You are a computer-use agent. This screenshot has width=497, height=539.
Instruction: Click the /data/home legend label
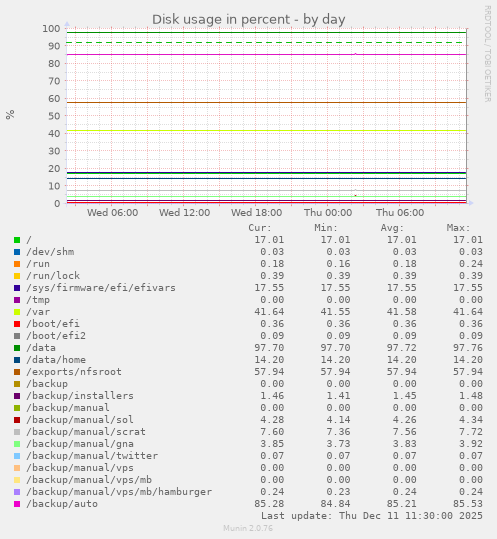coord(56,360)
